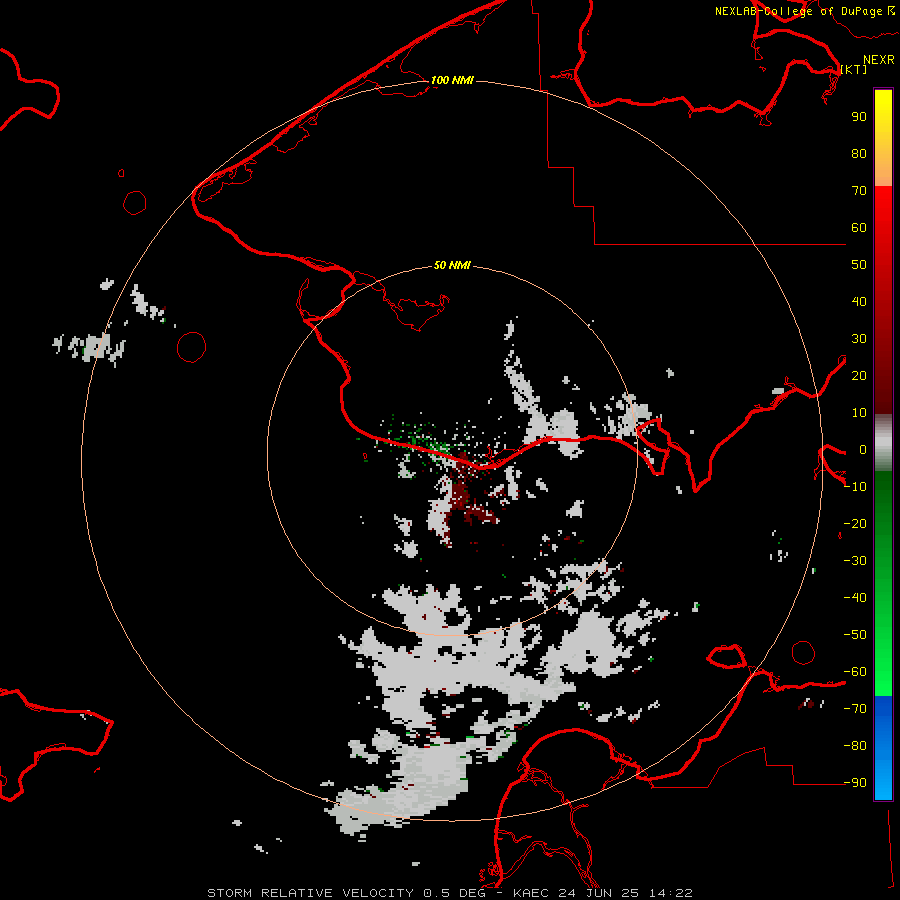Image resolution: width=900 pixels, height=900 pixels.
Task: Click the -10 value on velocity scale
Action: (x=855, y=487)
